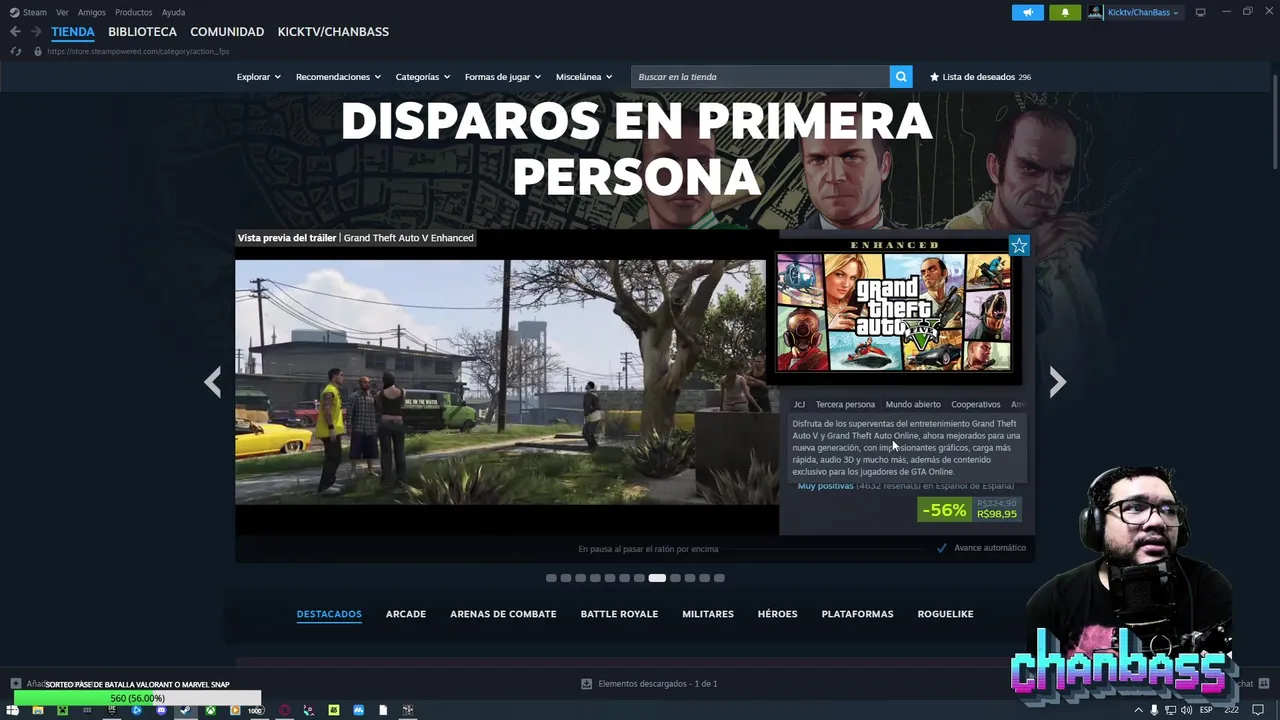Go back with the left navigation arrow
The height and width of the screenshot is (720, 1280).
(x=15, y=32)
